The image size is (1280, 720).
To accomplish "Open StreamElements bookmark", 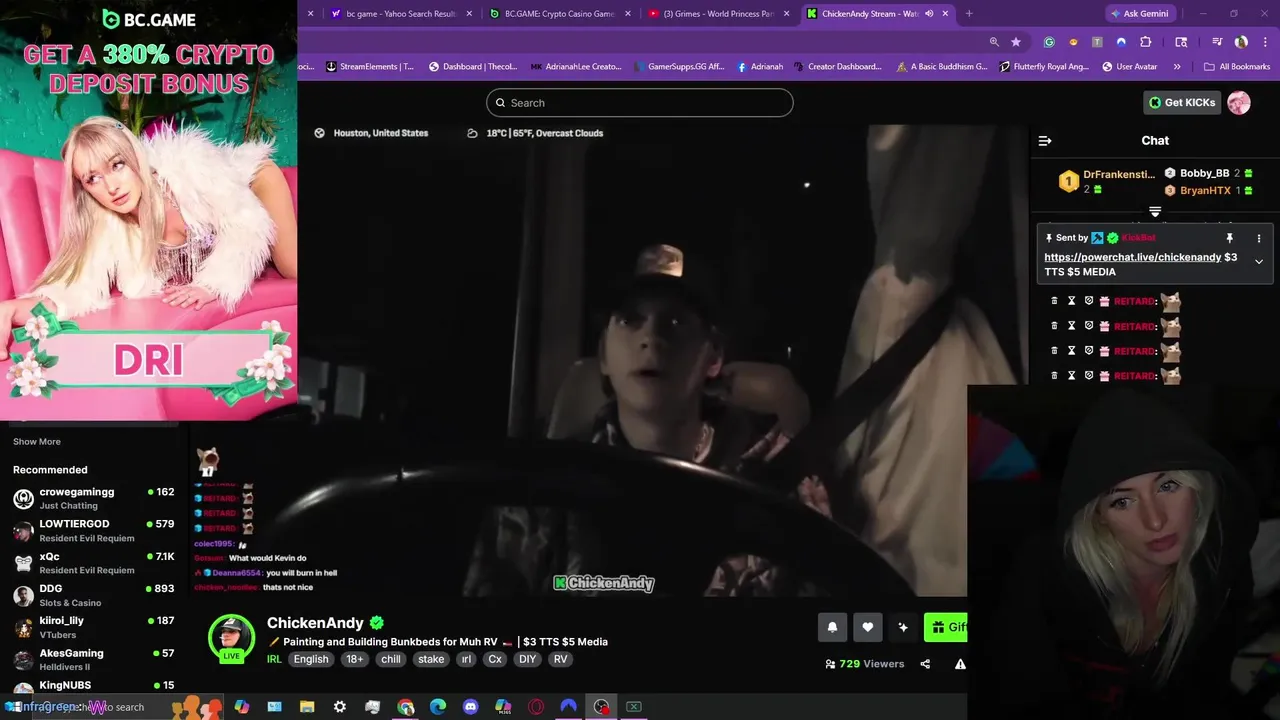I will point(369,67).
